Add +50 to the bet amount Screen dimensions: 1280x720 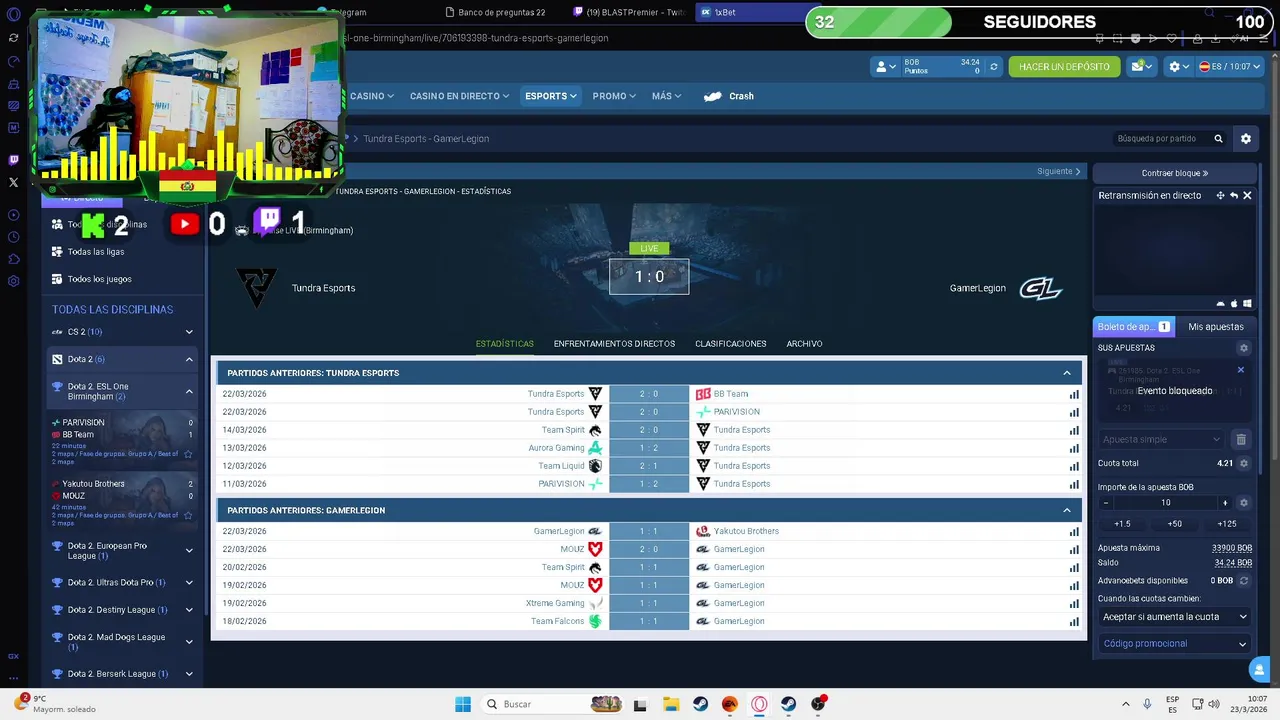(1174, 524)
